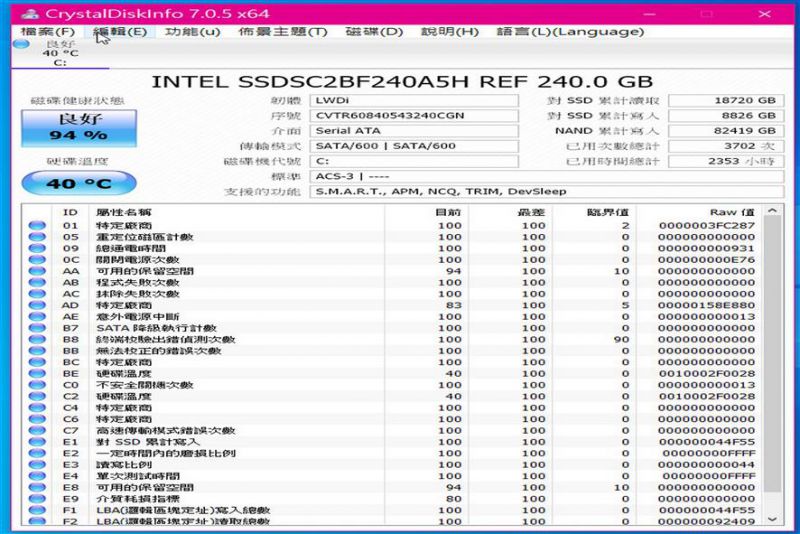Click the features field listing S.M.A.R.T., APM, NCQ
This screenshot has height=534, width=800.
pyautogui.click(x=546, y=192)
